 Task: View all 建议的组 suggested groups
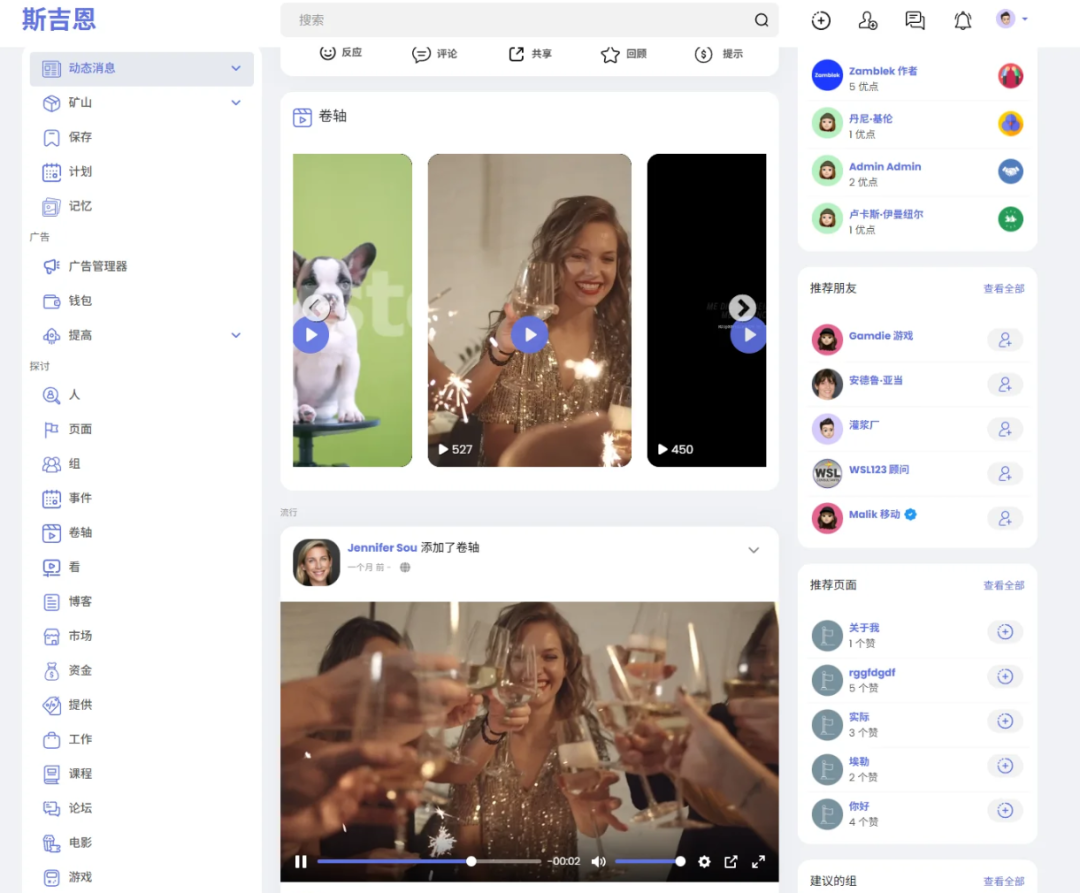click(x=1004, y=881)
